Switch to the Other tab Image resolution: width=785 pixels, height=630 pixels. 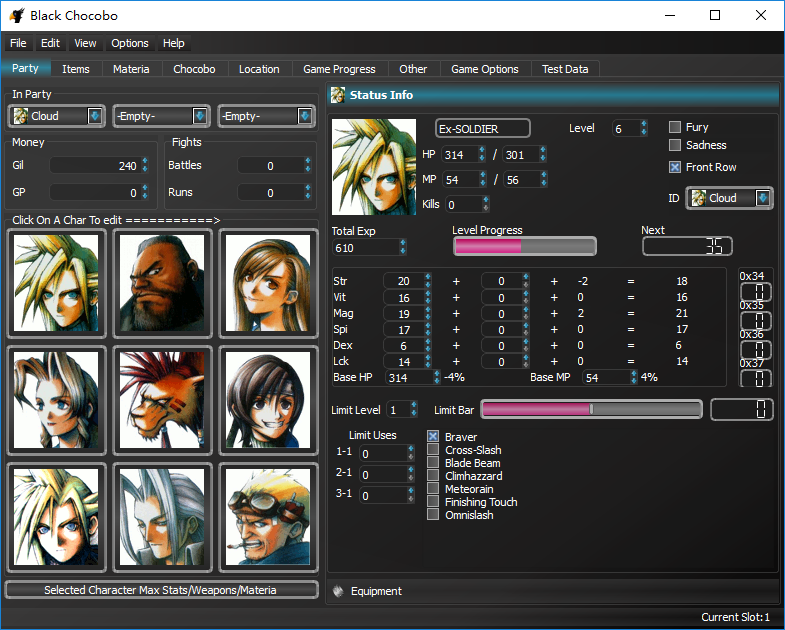[x=413, y=69]
